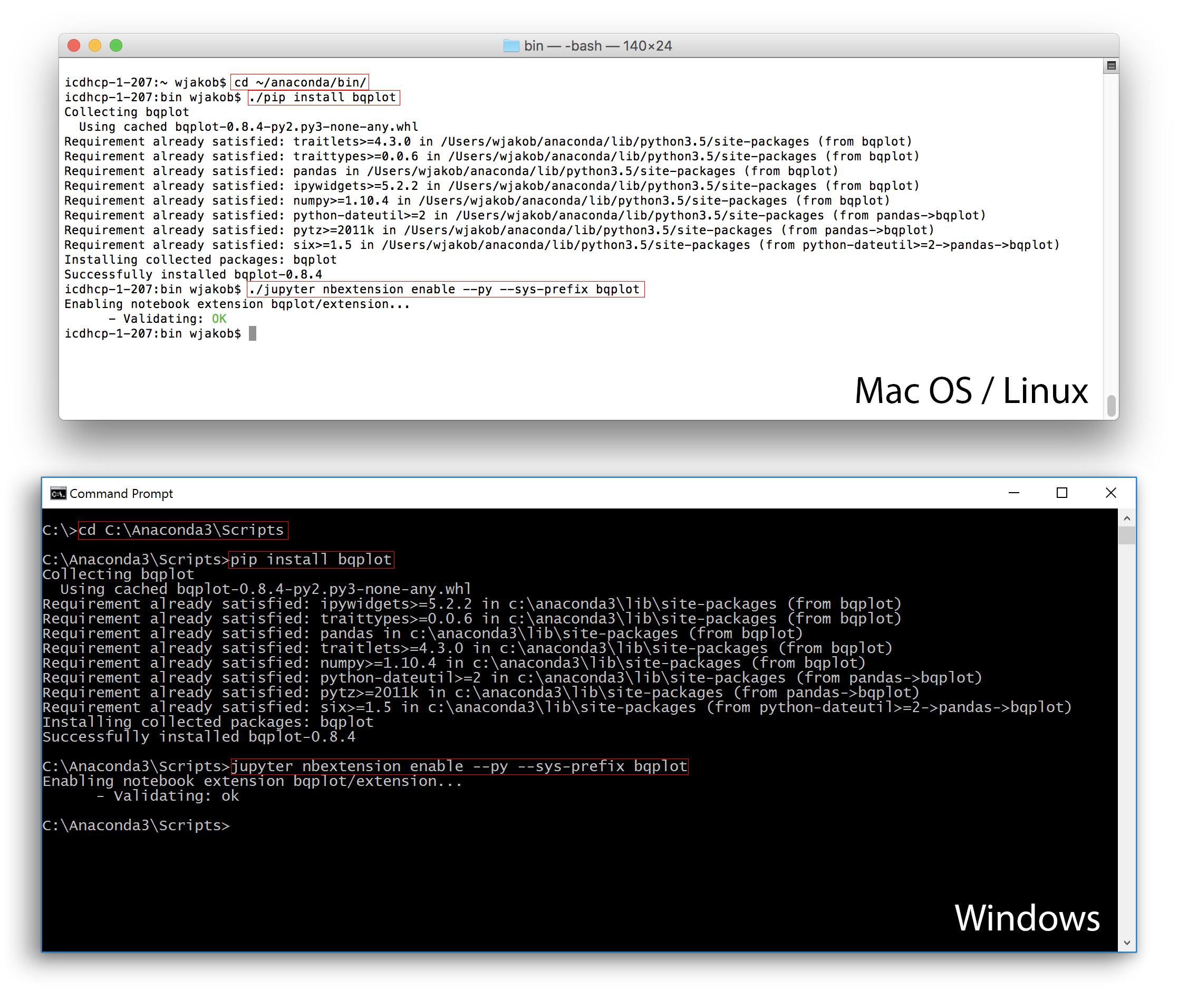Click the Command Prompt window icon
Image resolution: width=1178 pixels, height=1008 pixels.
tap(58, 493)
